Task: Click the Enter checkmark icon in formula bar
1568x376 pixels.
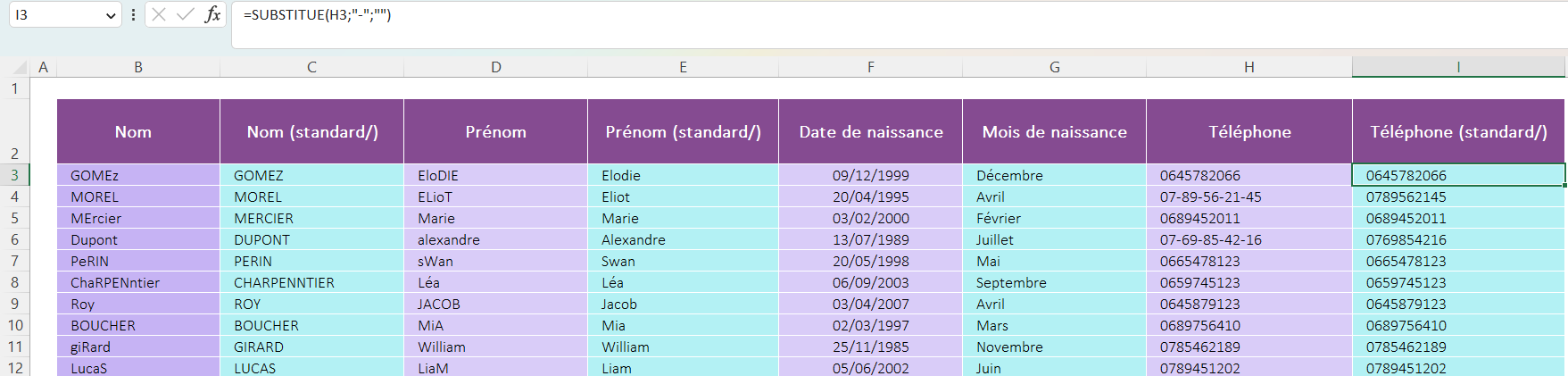Action: [x=185, y=14]
